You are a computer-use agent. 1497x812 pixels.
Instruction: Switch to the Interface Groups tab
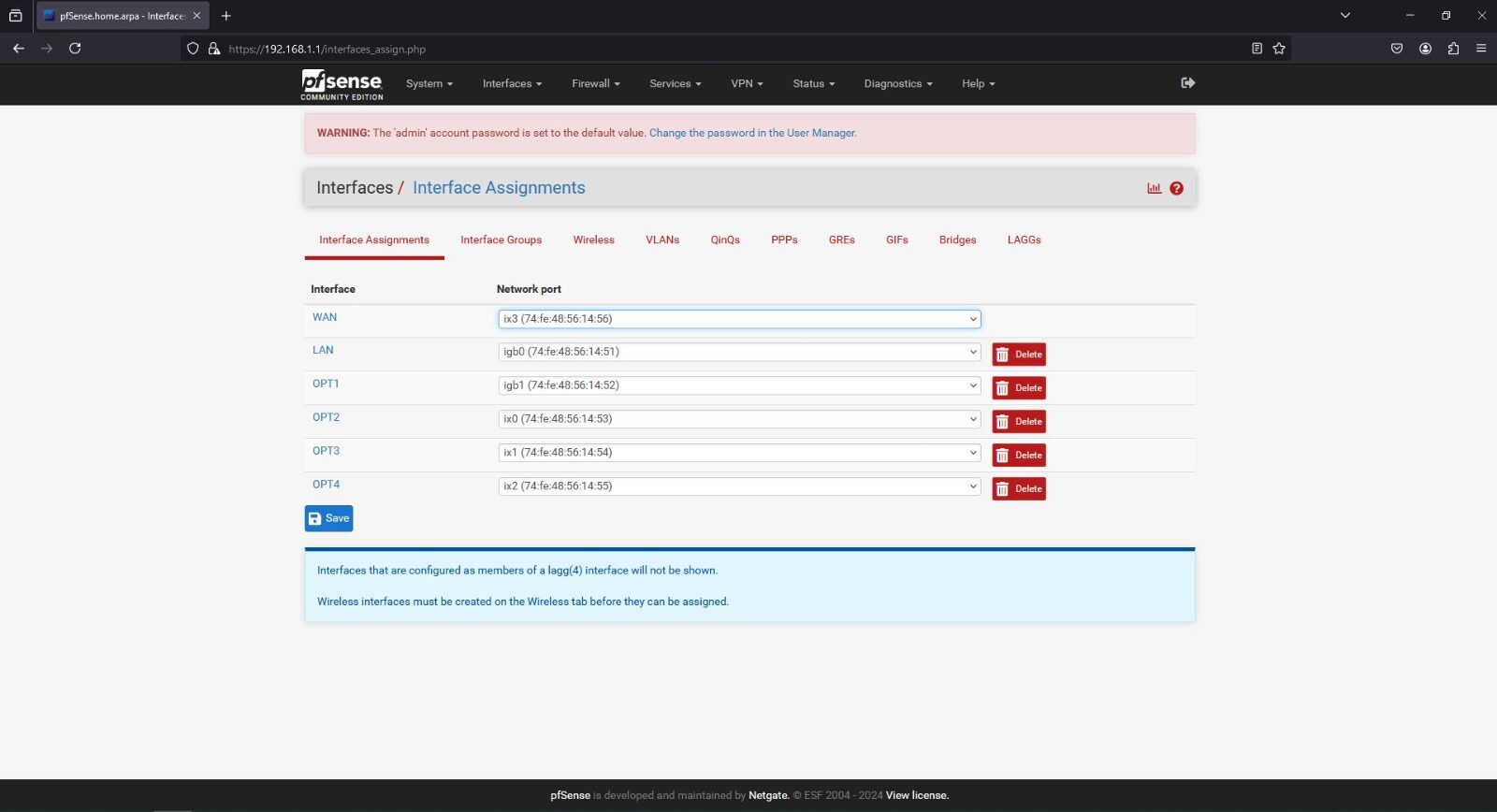[501, 240]
